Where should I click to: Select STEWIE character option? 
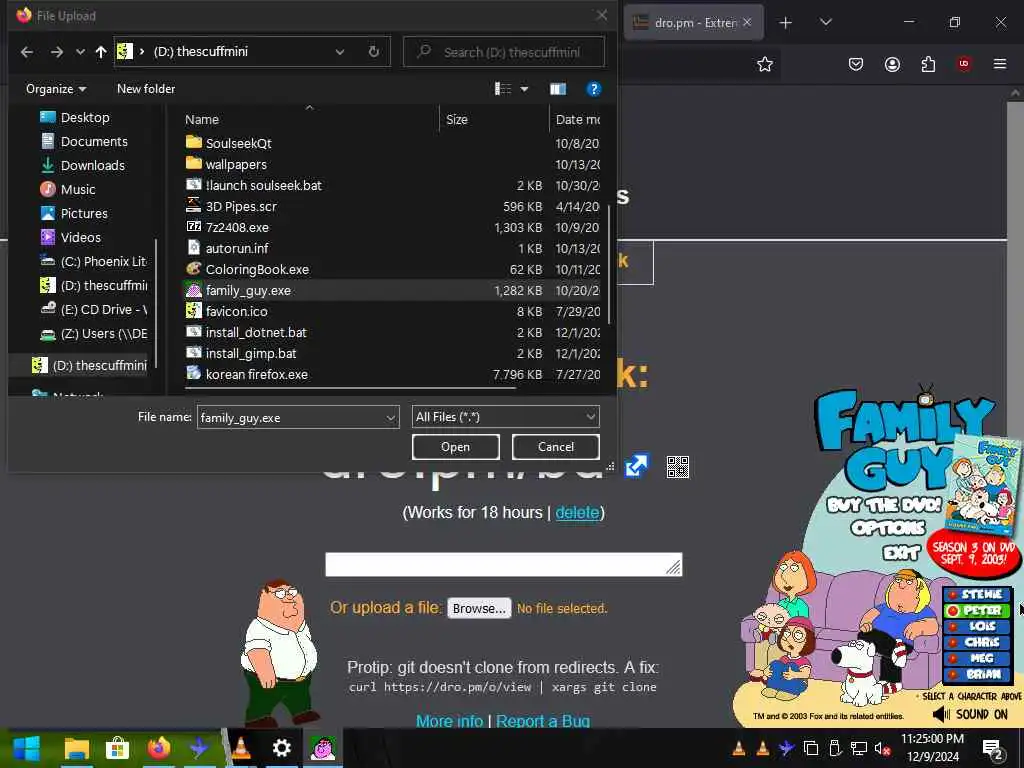(x=976, y=594)
